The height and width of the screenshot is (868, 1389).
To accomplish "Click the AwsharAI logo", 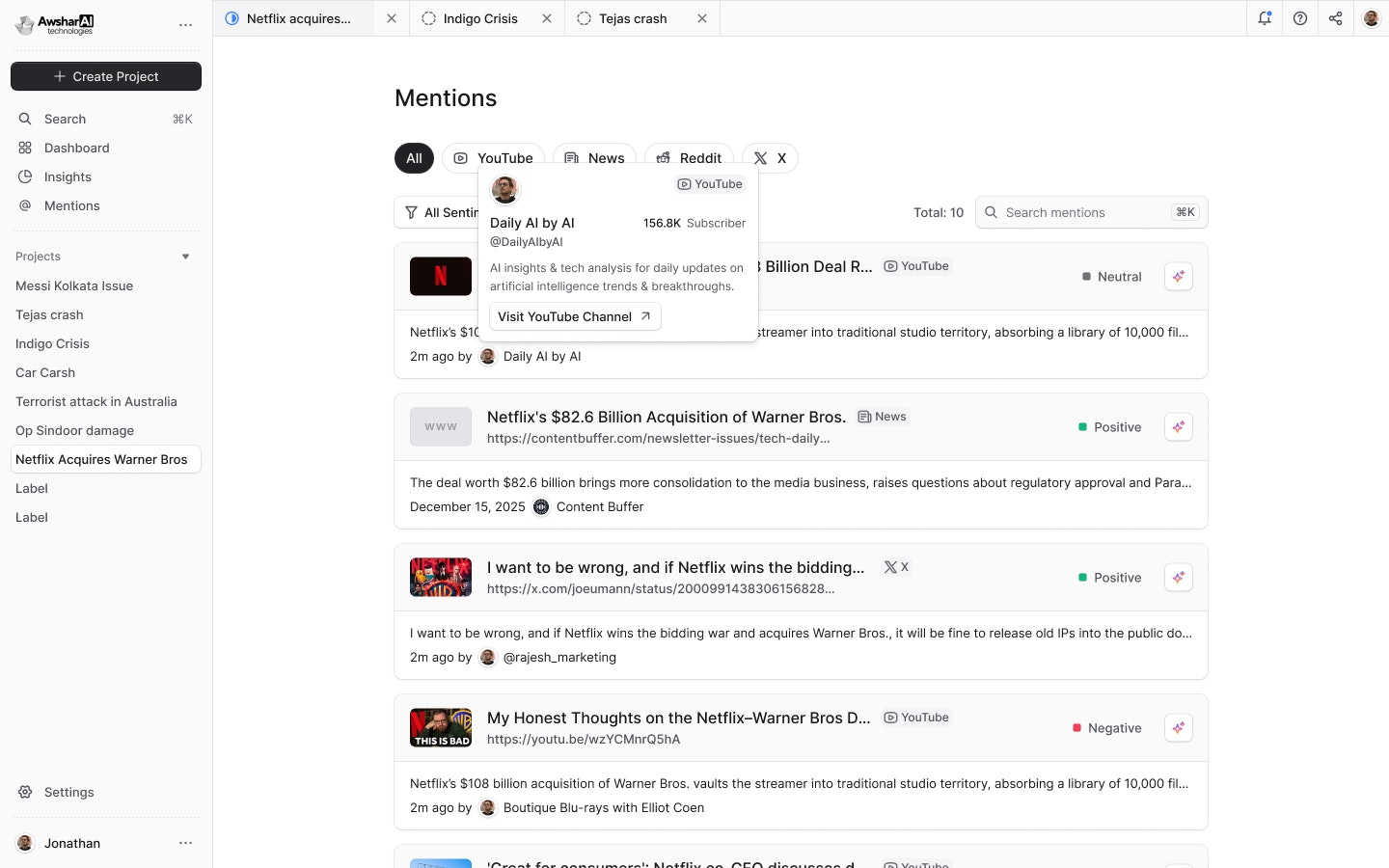I will (x=55, y=25).
